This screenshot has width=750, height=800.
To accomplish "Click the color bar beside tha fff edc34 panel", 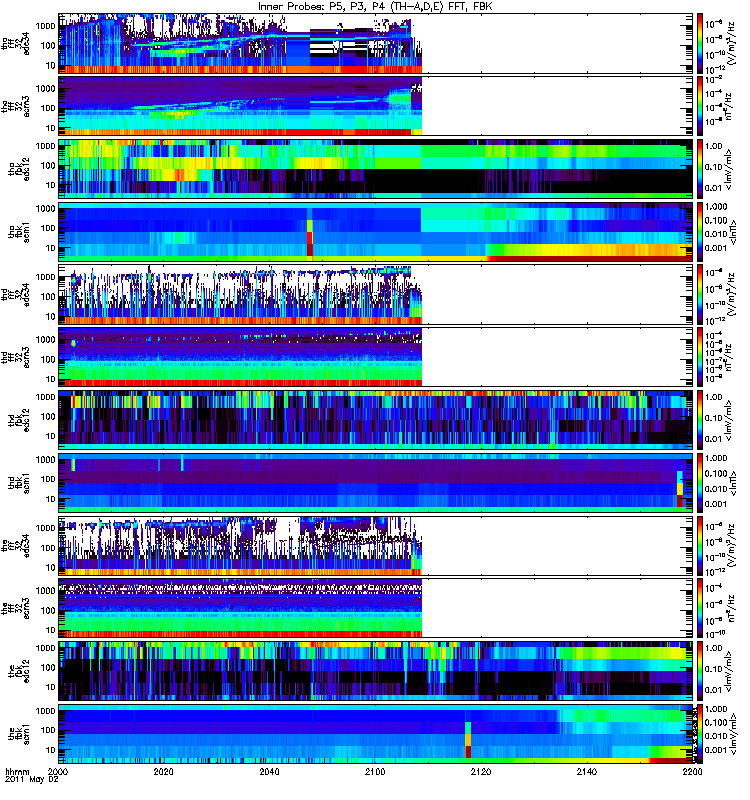I will [x=700, y=43].
